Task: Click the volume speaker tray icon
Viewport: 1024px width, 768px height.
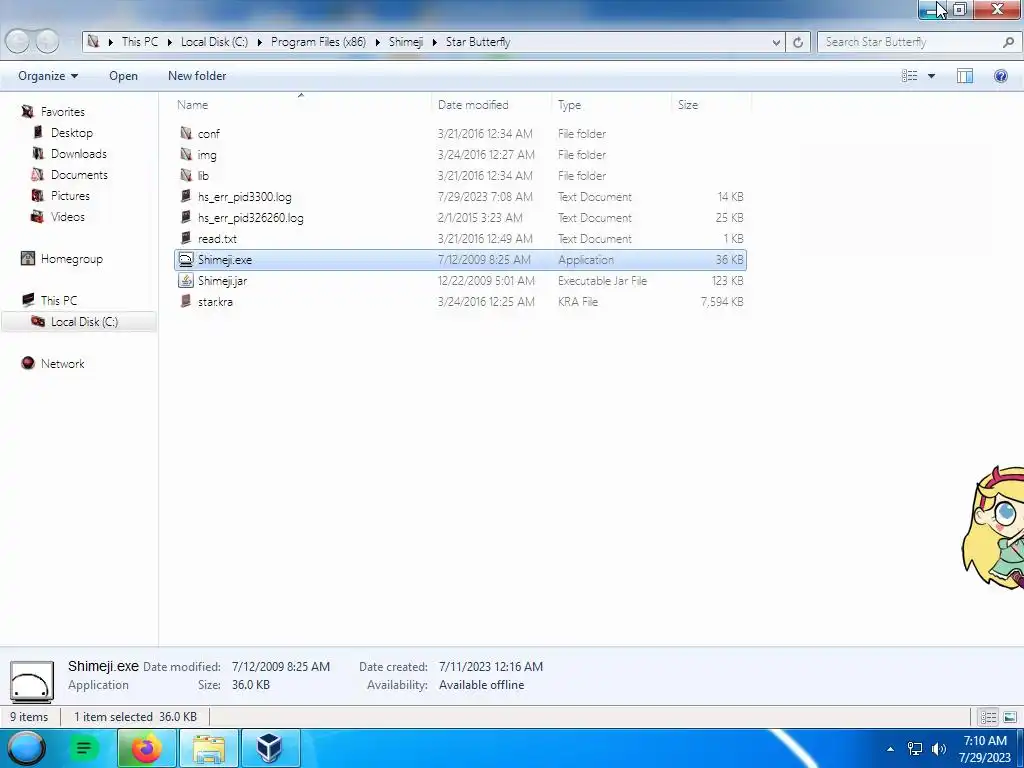Action: pyautogui.click(x=939, y=749)
